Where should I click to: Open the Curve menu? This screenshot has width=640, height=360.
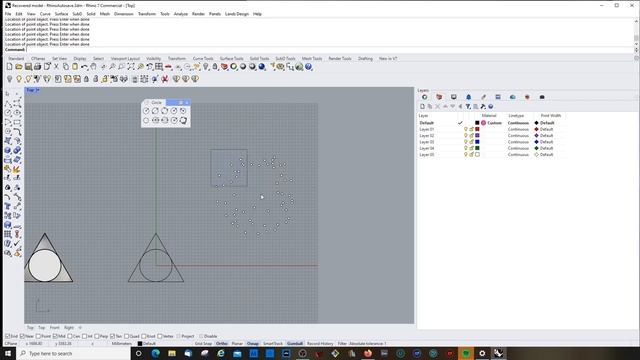click(45, 14)
